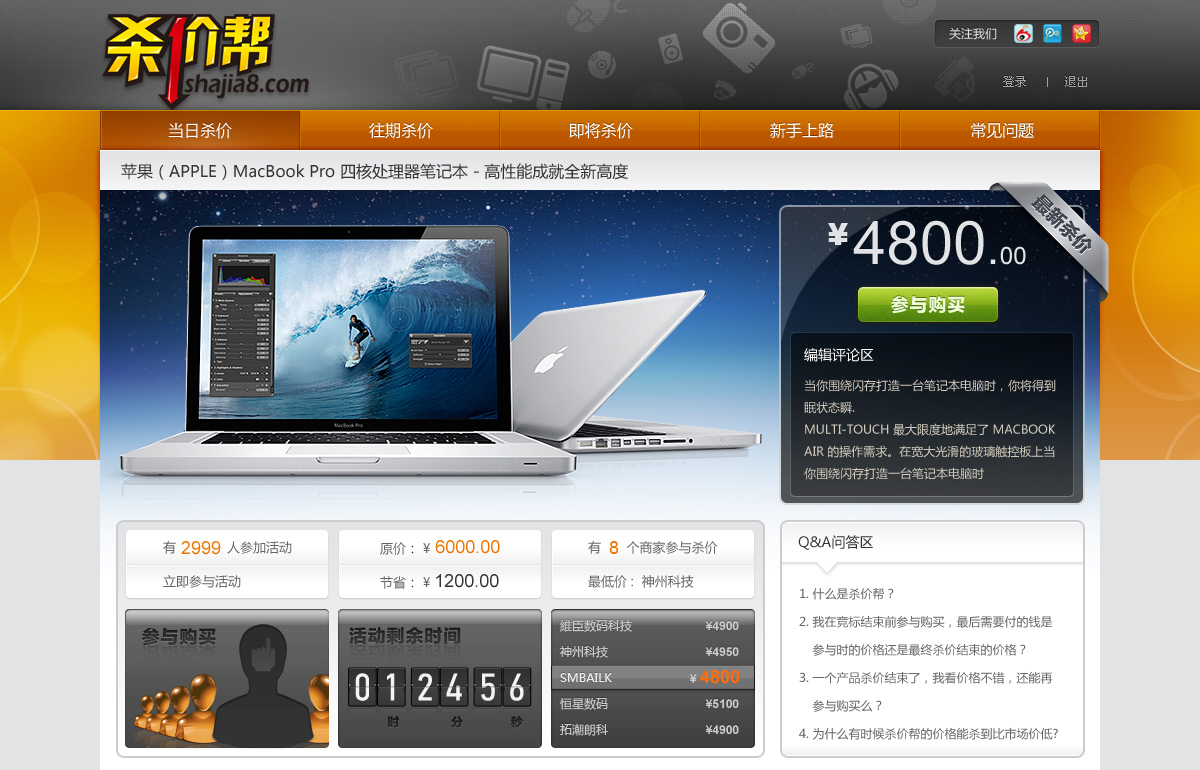Click the 8 个商家参与杀价 text
This screenshot has height=770, width=1200.
(x=653, y=548)
